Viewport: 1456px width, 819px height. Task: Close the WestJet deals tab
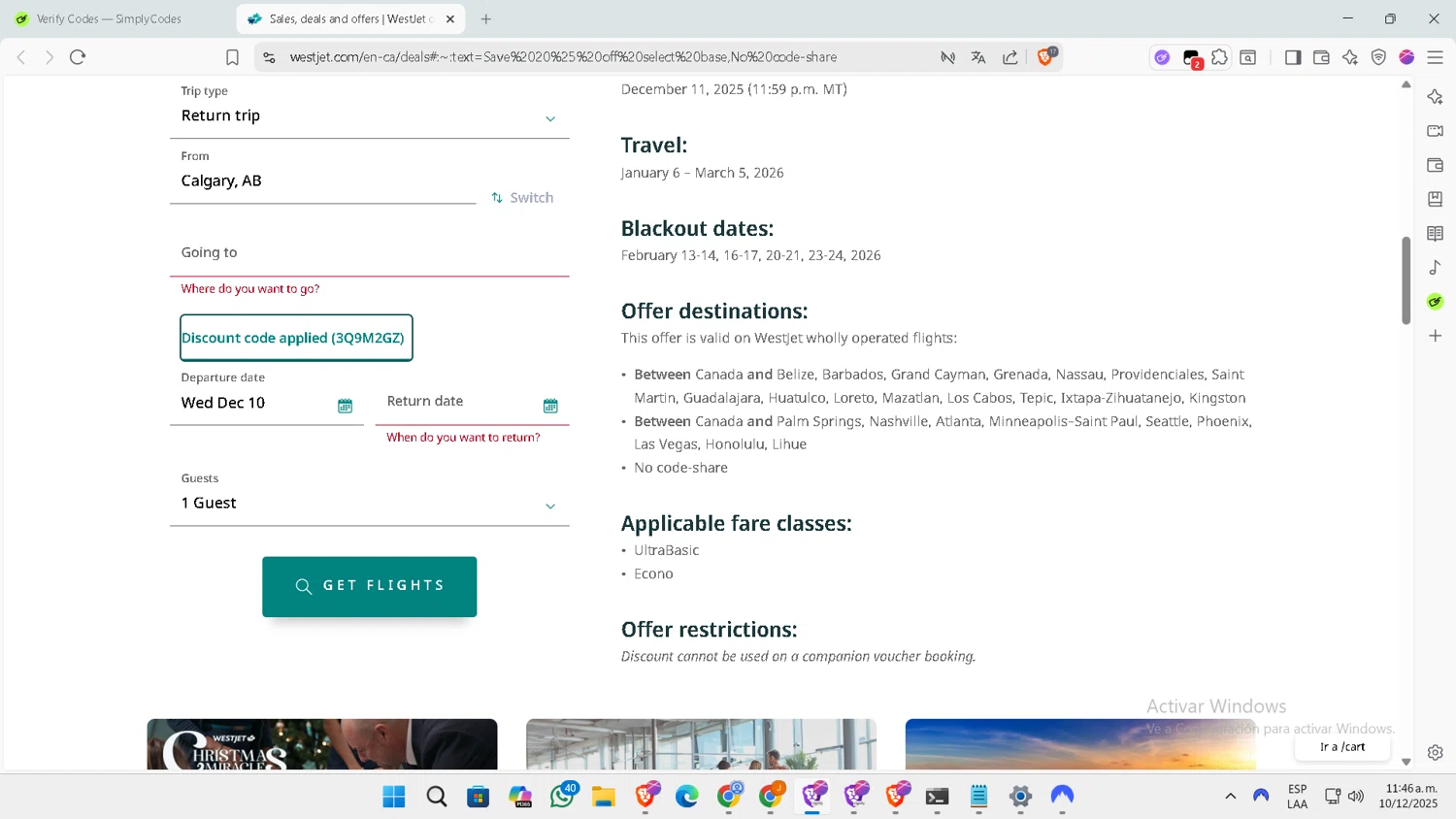(450, 18)
